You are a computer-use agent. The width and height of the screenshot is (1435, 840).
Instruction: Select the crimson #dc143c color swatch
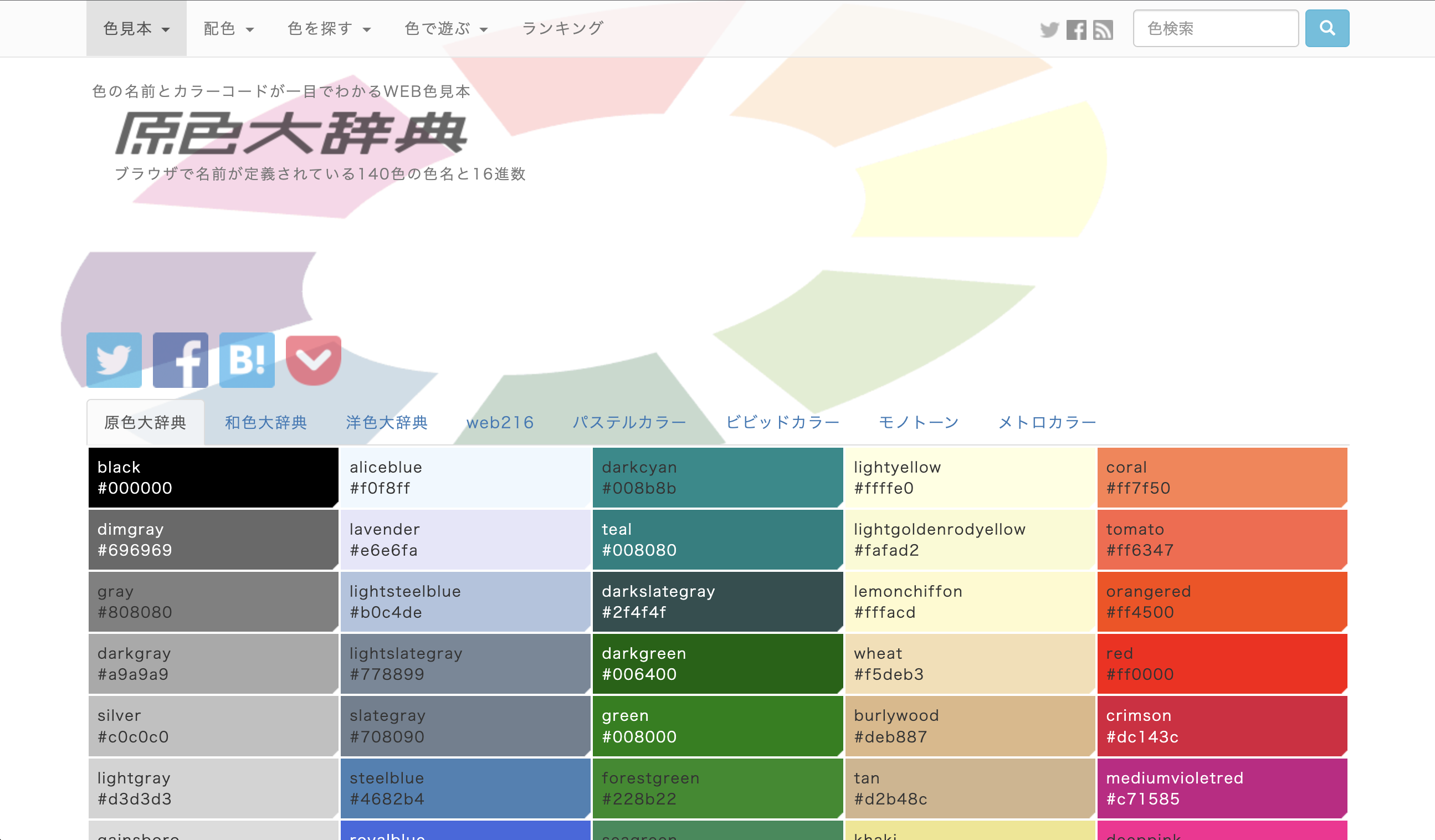(x=1222, y=726)
